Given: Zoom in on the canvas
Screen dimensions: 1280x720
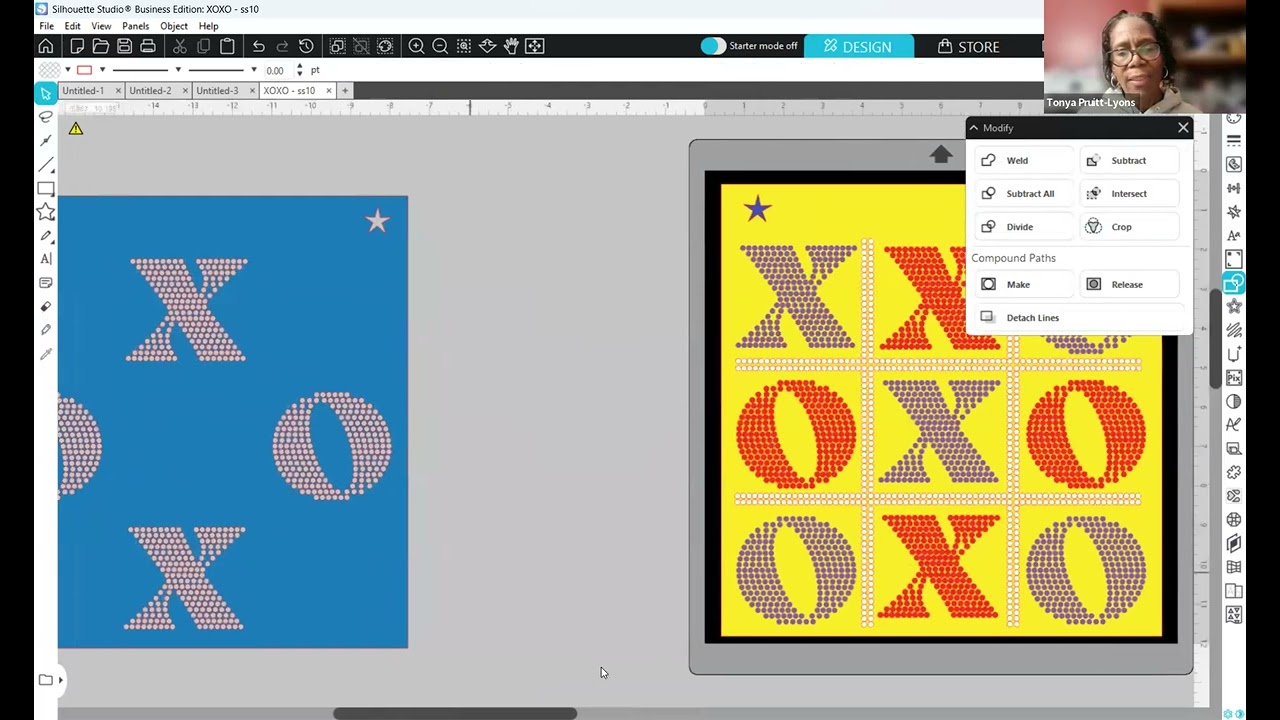Looking at the screenshot, I should pos(416,46).
